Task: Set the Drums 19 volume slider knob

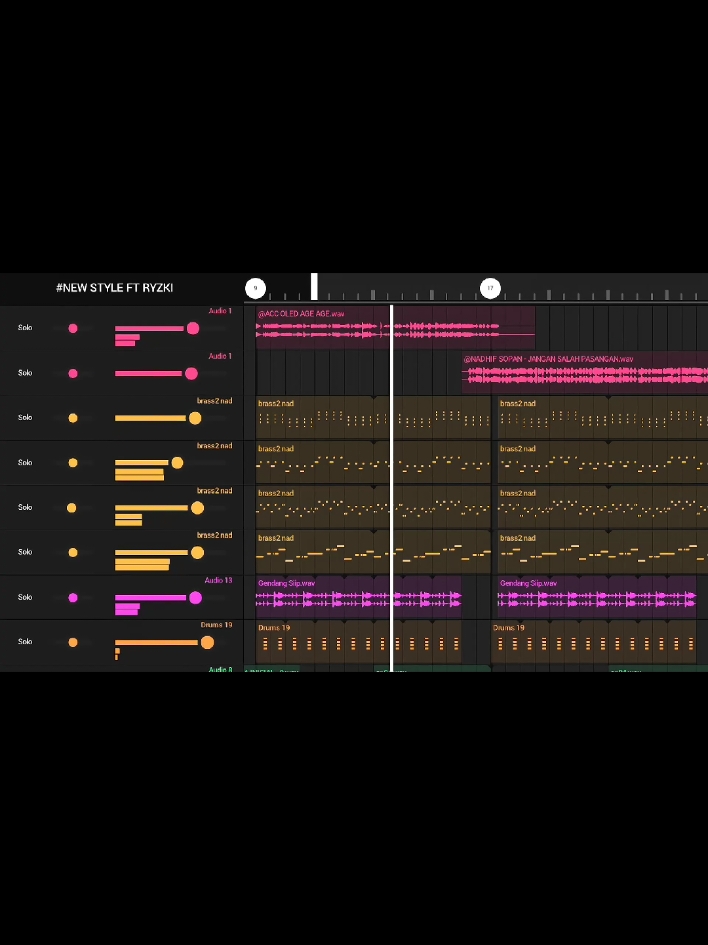Action: point(207,642)
